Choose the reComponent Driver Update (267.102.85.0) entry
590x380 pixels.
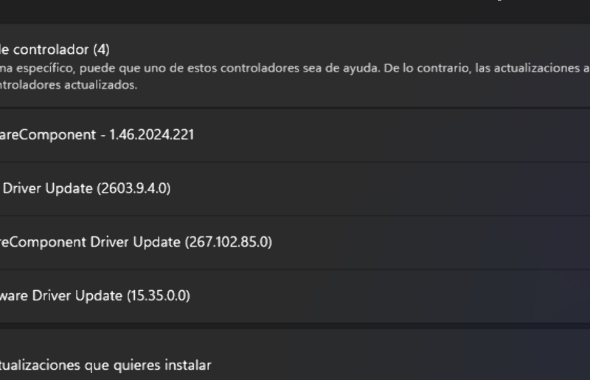[295, 242]
